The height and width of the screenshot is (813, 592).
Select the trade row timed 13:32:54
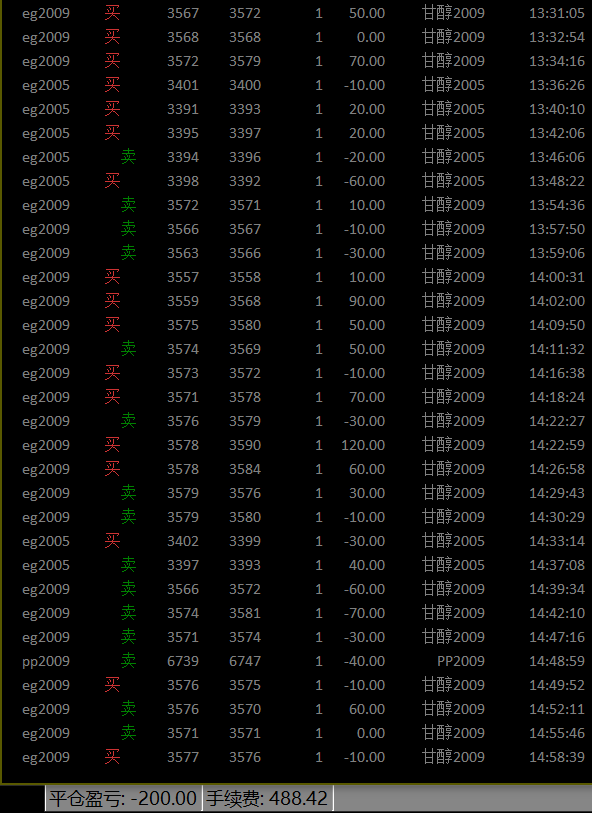[x=303, y=37]
